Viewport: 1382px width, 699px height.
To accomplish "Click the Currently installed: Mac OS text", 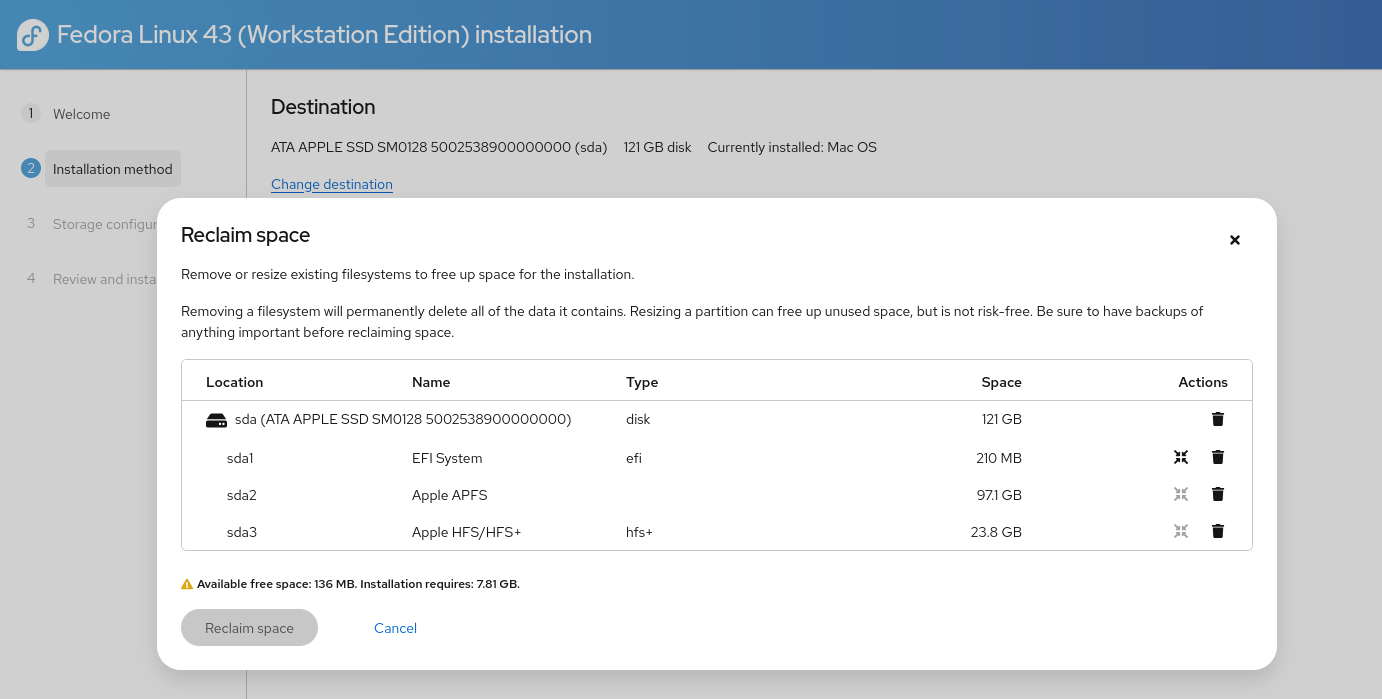I will 792,147.
